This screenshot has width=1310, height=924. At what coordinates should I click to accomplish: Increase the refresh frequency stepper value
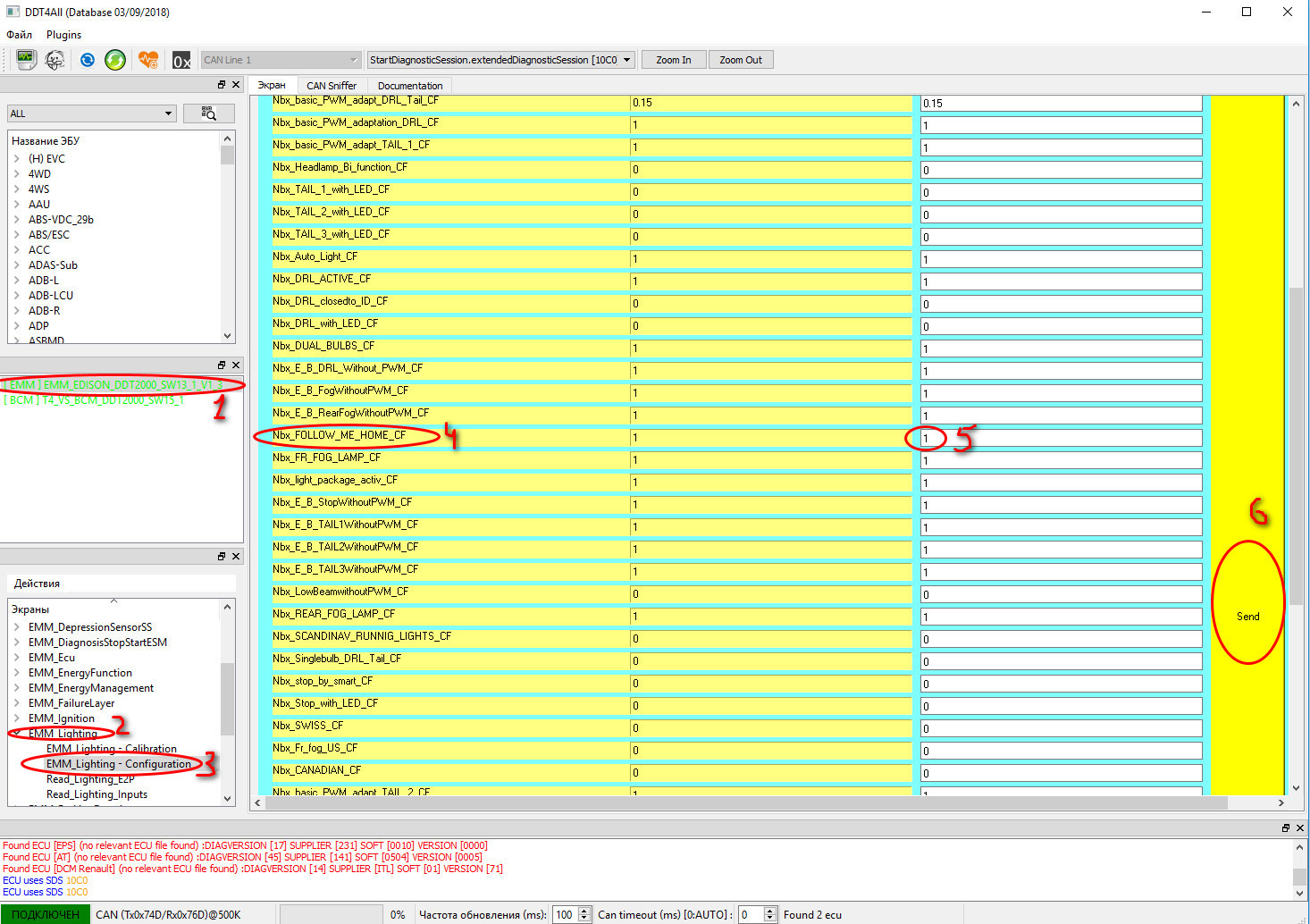tap(584, 911)
